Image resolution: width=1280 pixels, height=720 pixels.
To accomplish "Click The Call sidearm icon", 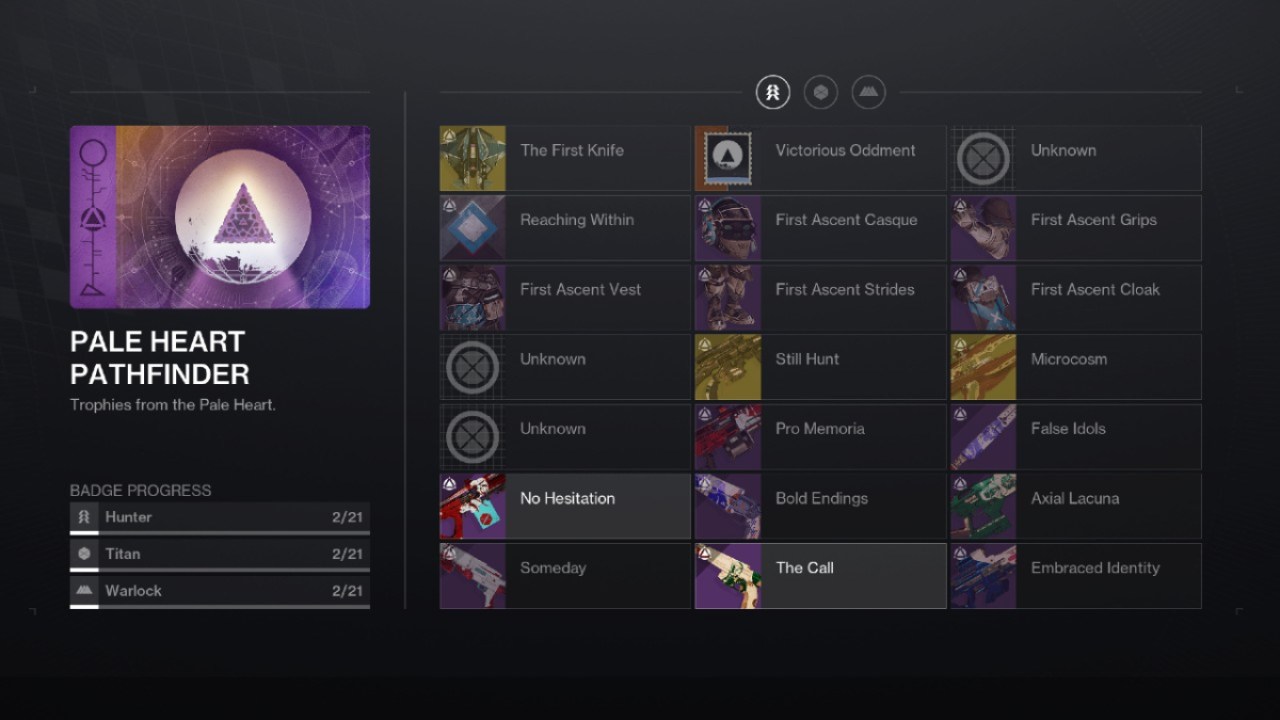I will tap(728, 576).
